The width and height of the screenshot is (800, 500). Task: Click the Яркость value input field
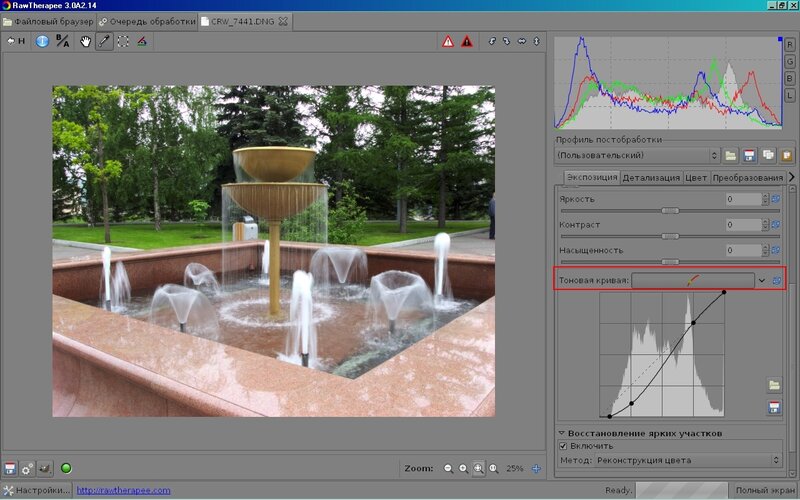(743, 199)
